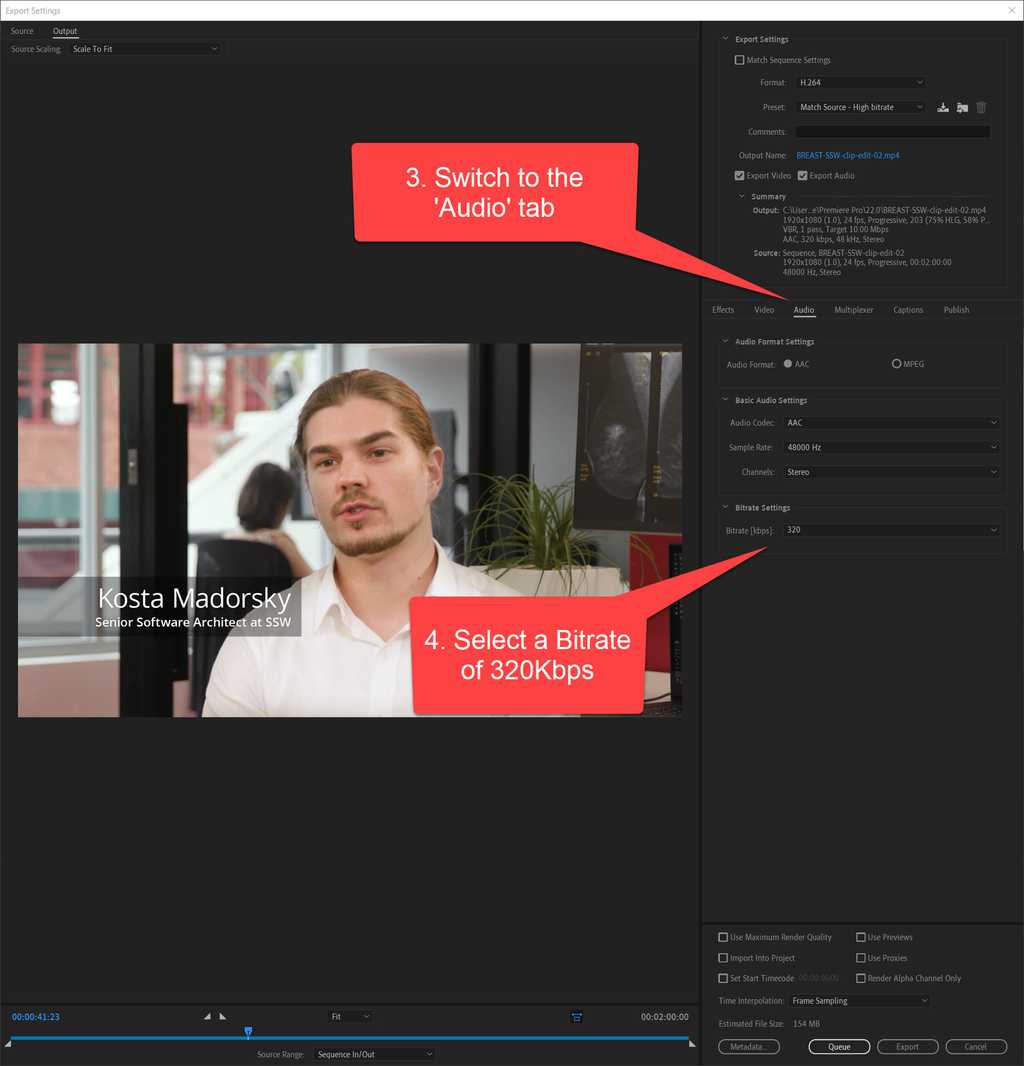Click the playhead marker on the timeline
1024x1066 pixels.
click(x=248, y=1030)
